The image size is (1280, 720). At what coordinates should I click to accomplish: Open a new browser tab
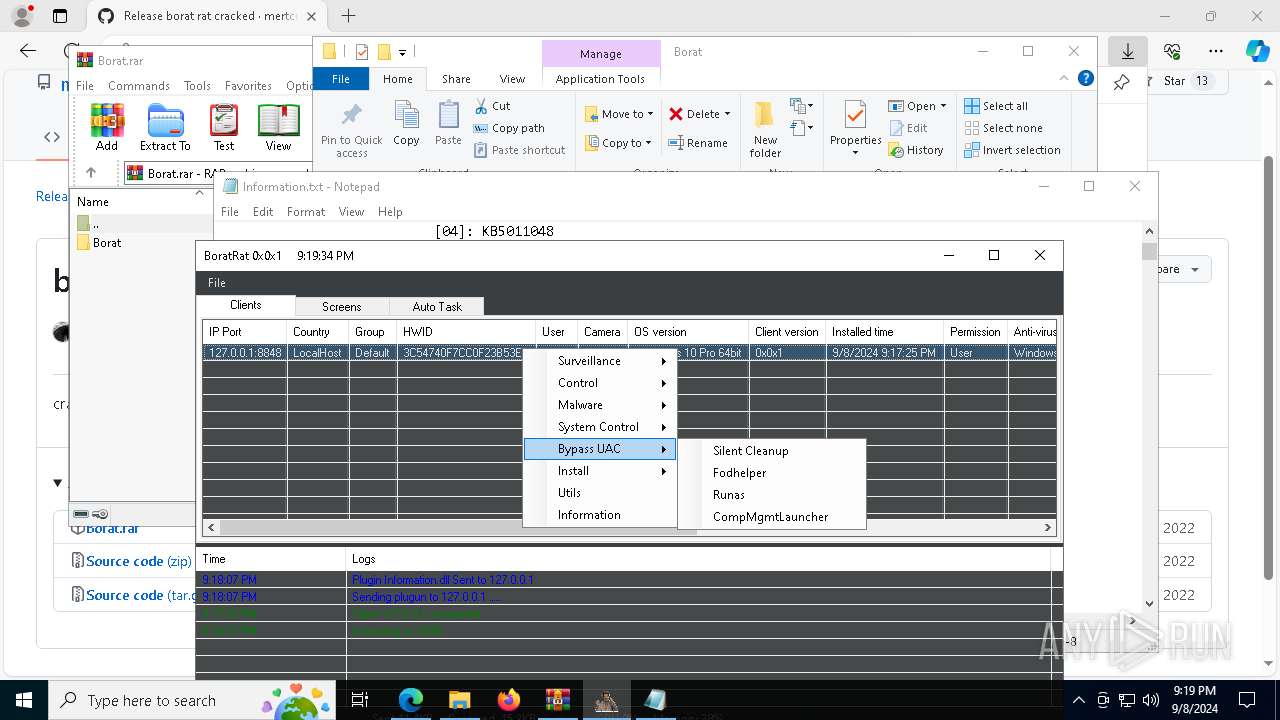pyautogui.click(x=348, y=16)
